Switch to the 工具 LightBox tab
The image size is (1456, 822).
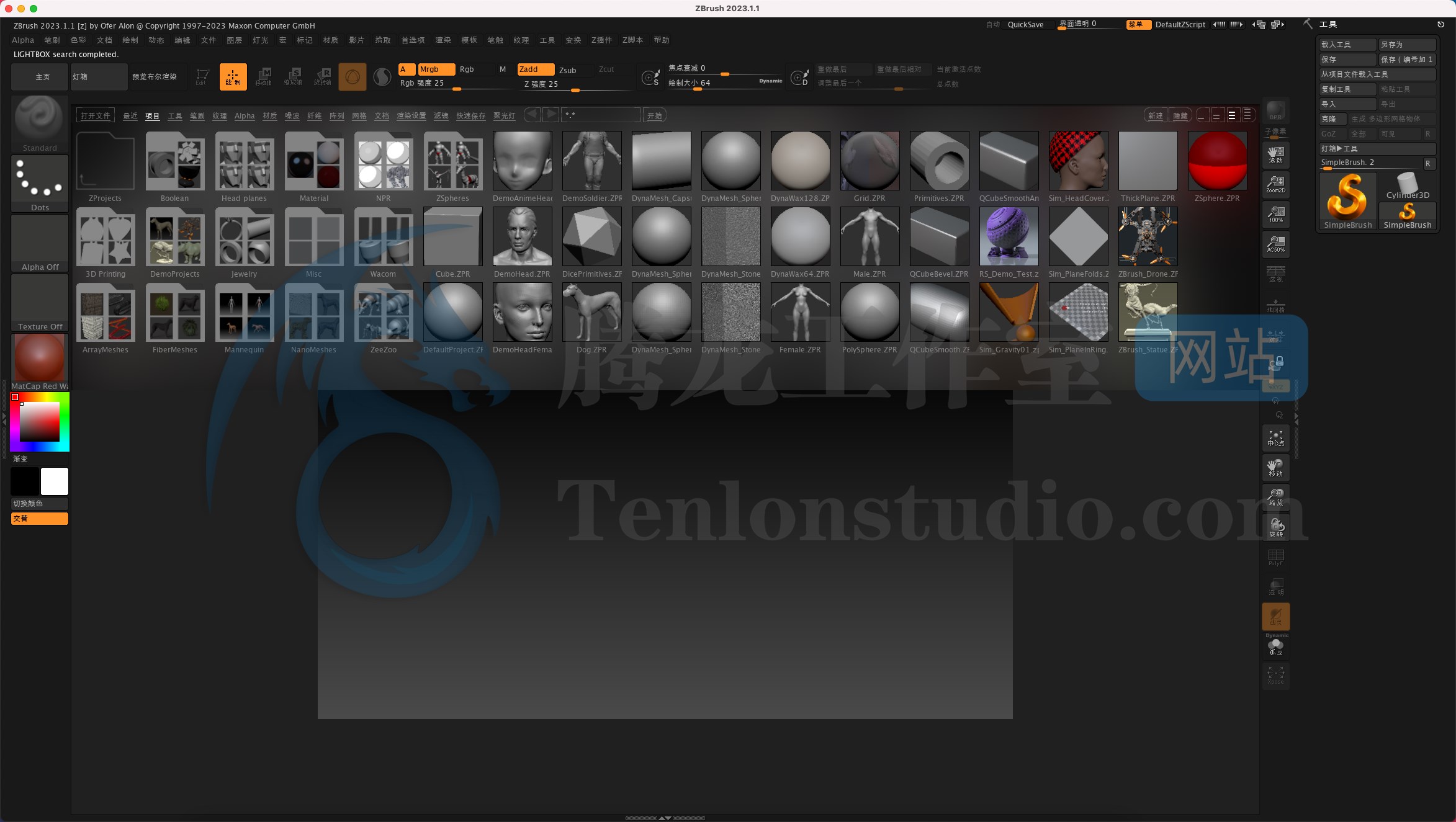[175, 116]
